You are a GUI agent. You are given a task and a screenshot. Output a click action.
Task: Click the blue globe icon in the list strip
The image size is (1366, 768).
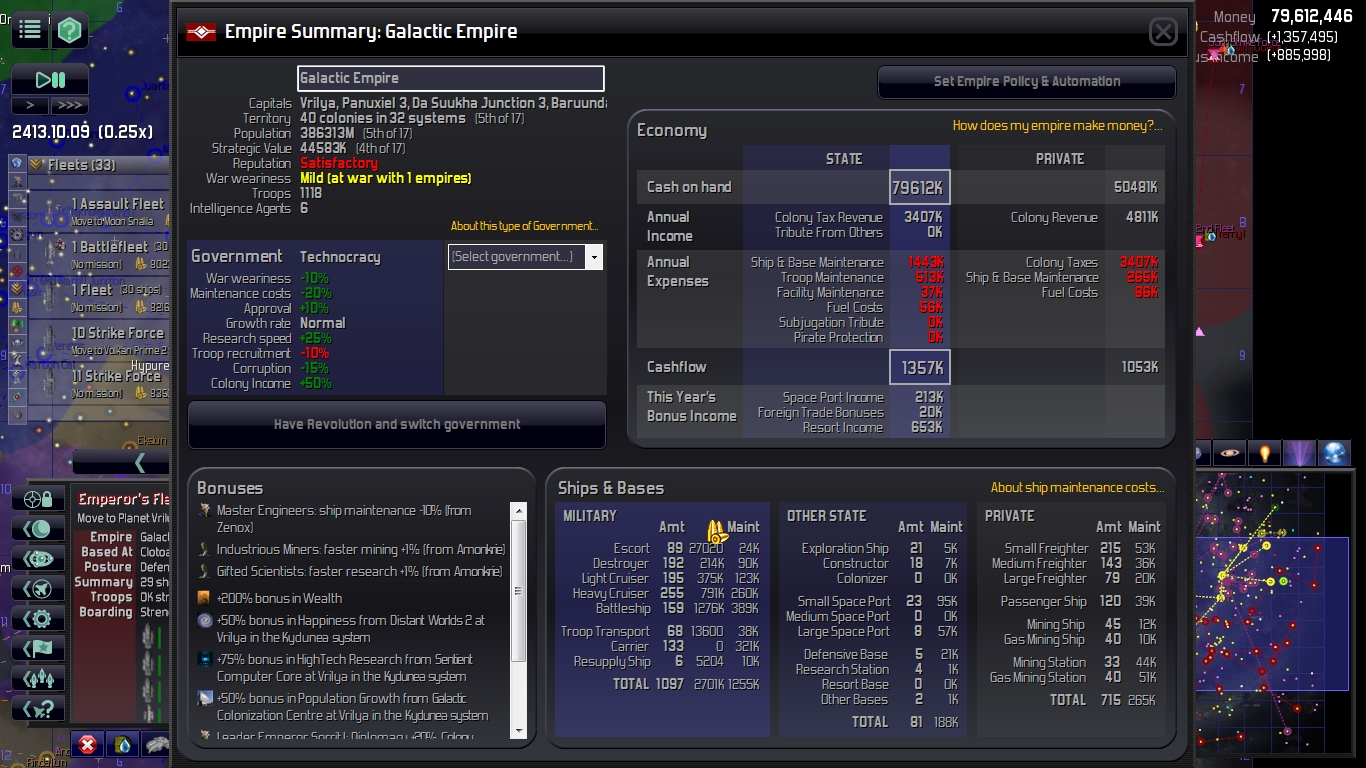point(17,163)
